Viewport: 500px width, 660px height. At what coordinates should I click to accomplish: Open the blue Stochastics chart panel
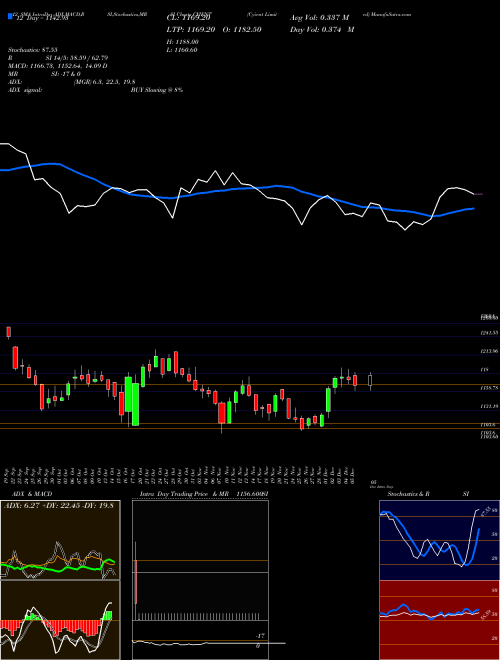(439, 540)
